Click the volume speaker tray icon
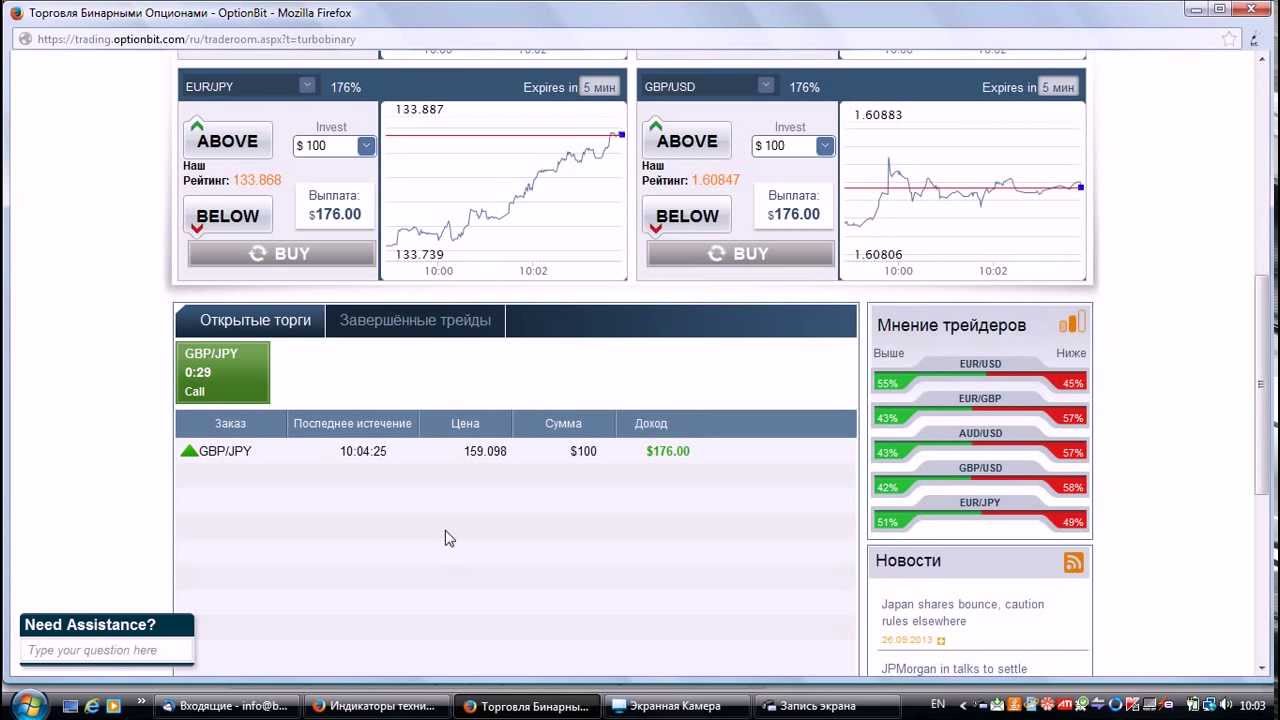The image size is (1280, 720). coord(1226,705)
